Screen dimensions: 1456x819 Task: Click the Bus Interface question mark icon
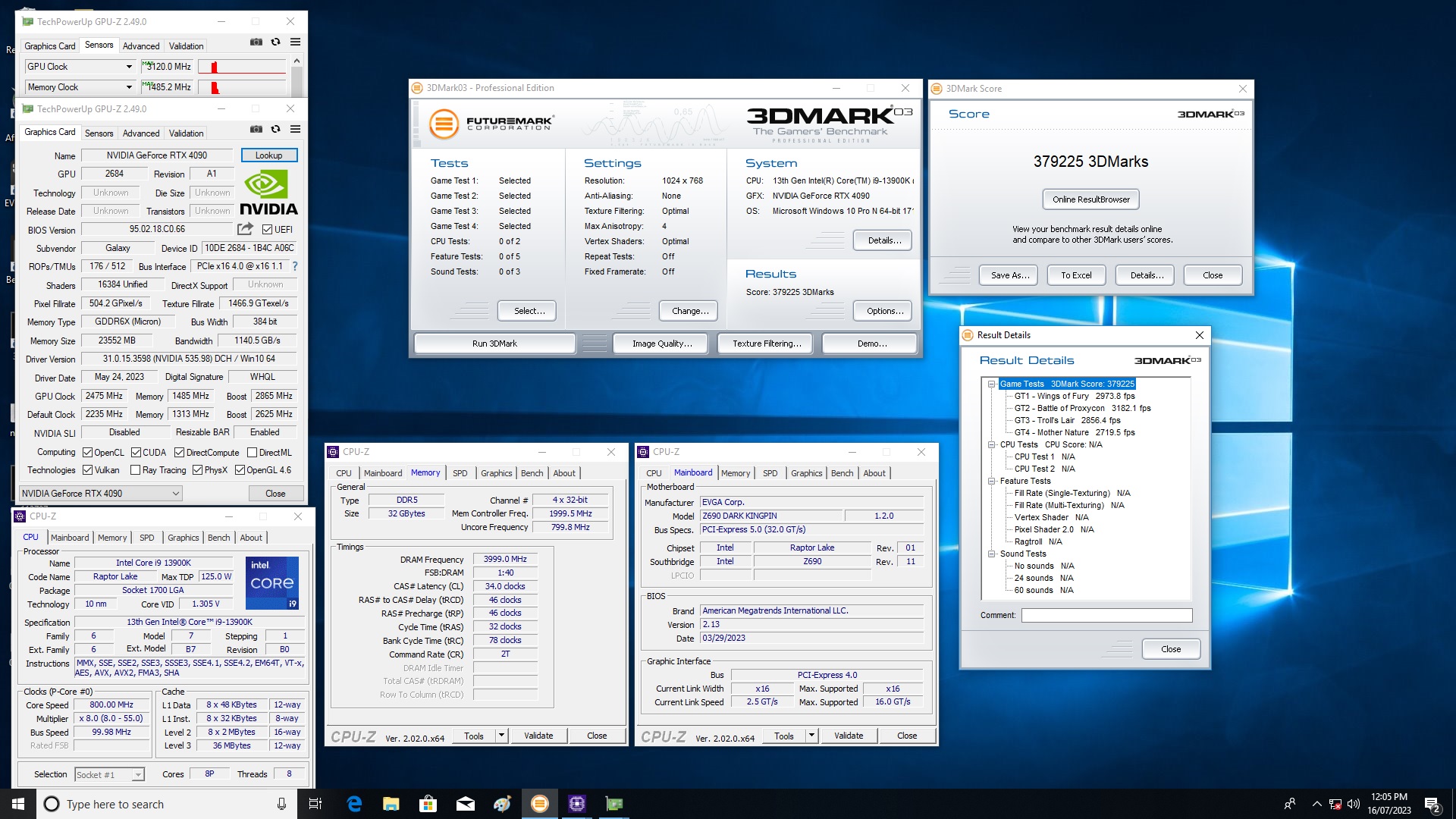tap(295, 266)
